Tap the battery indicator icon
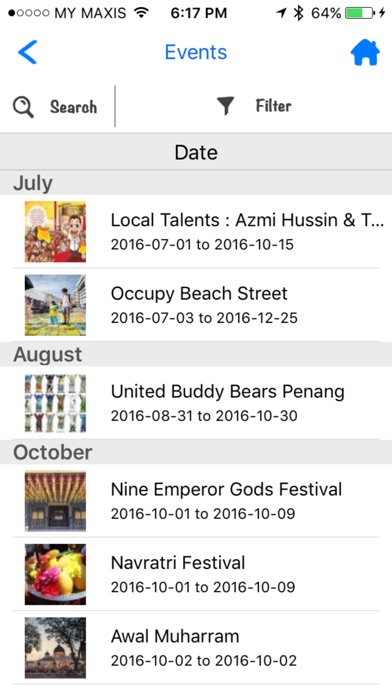 (360, 13)
